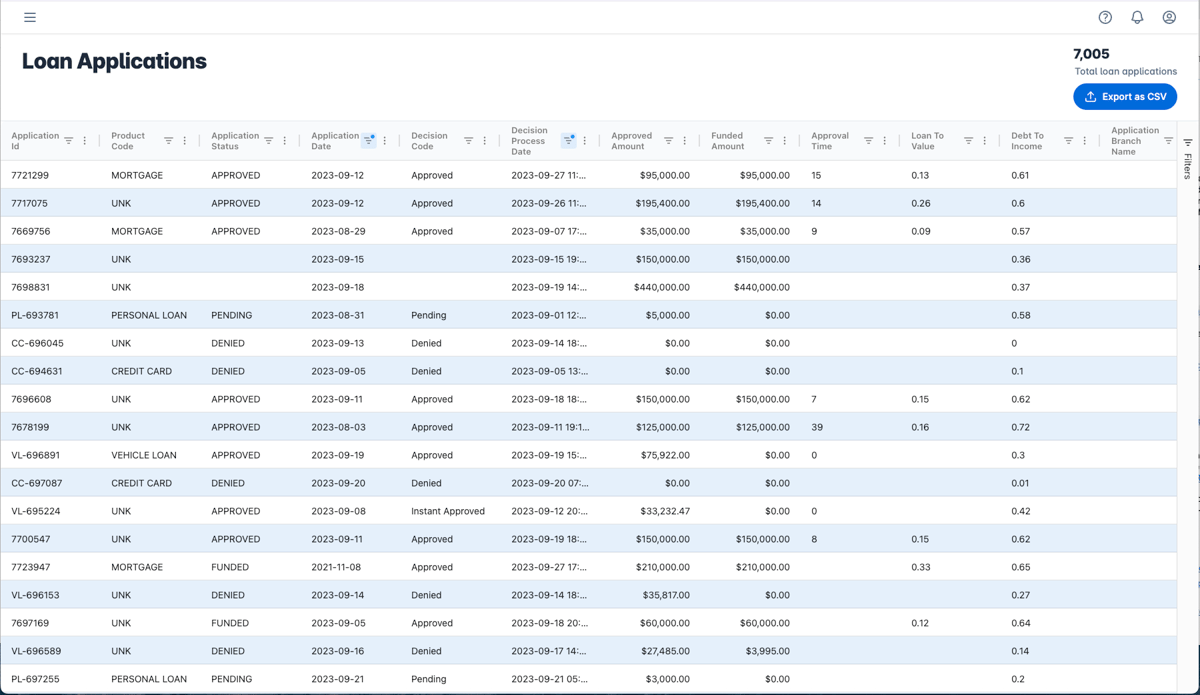Open Approval Time column three-dot menu

point(885,141)
